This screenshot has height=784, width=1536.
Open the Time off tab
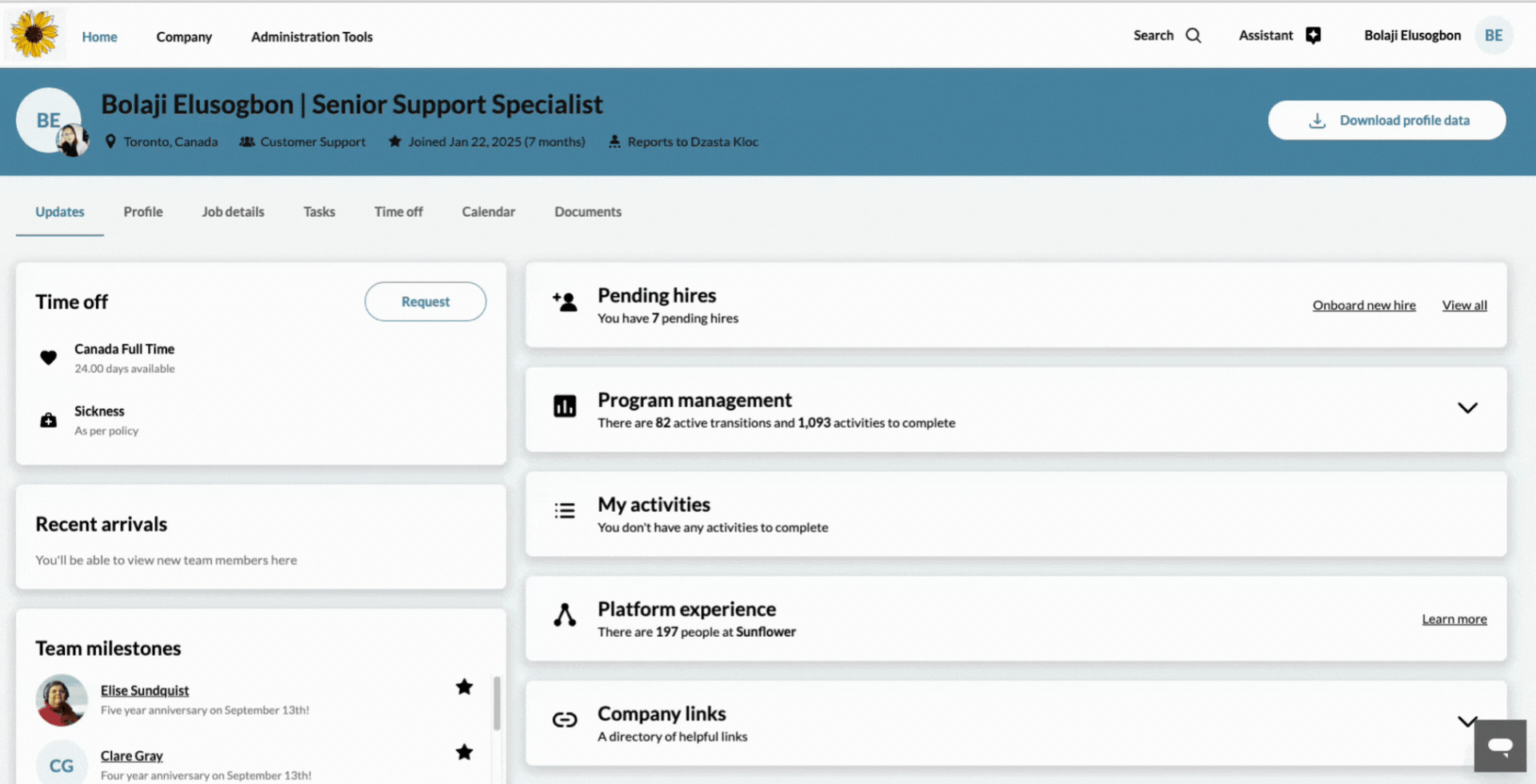(398, 212)
